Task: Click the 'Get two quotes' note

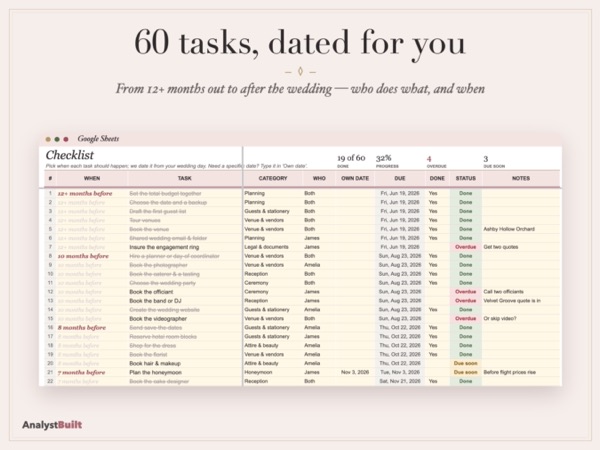Action: 501,247
